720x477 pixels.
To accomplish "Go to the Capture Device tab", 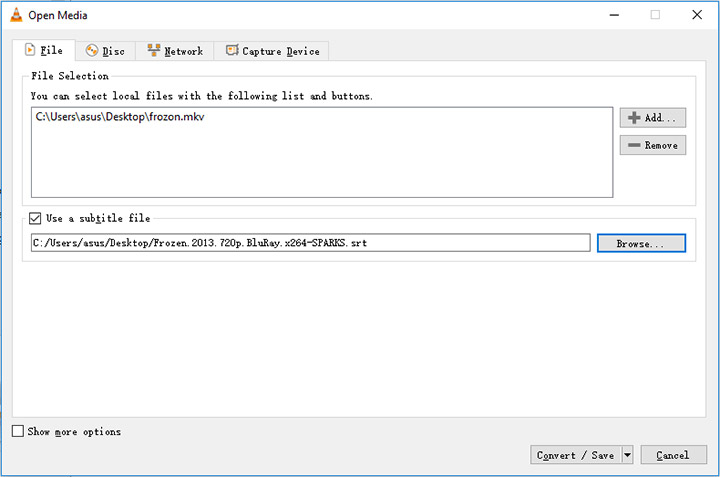I will coord(272,51).
